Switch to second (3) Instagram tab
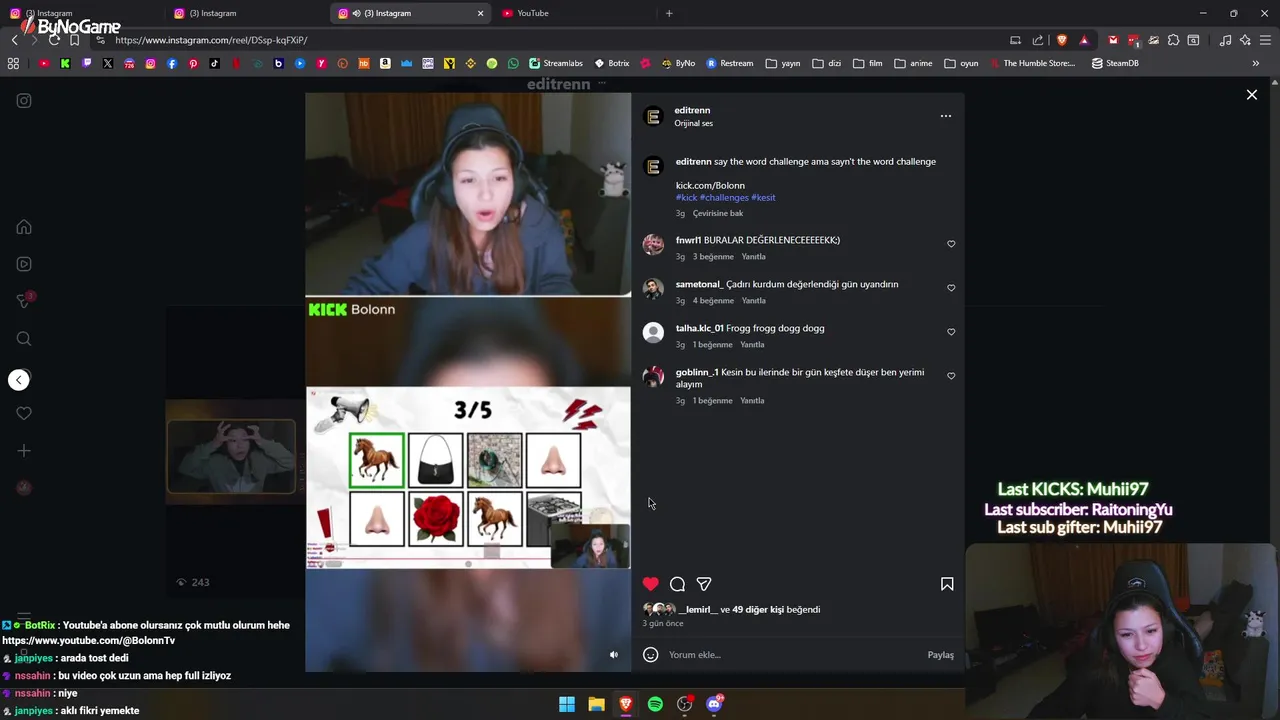1280x720 pixels. point(245,13)
